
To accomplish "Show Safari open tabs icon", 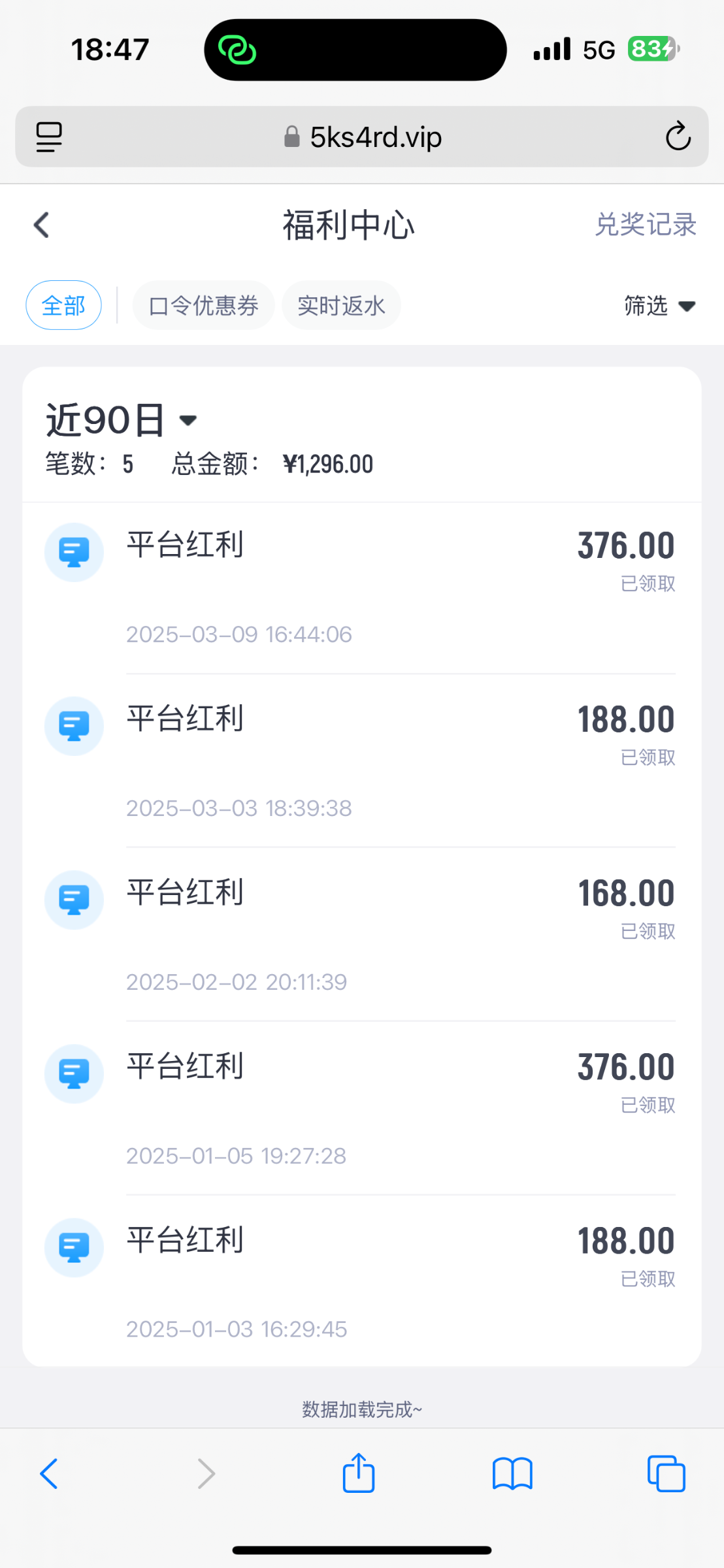I will coord(666,1473).
